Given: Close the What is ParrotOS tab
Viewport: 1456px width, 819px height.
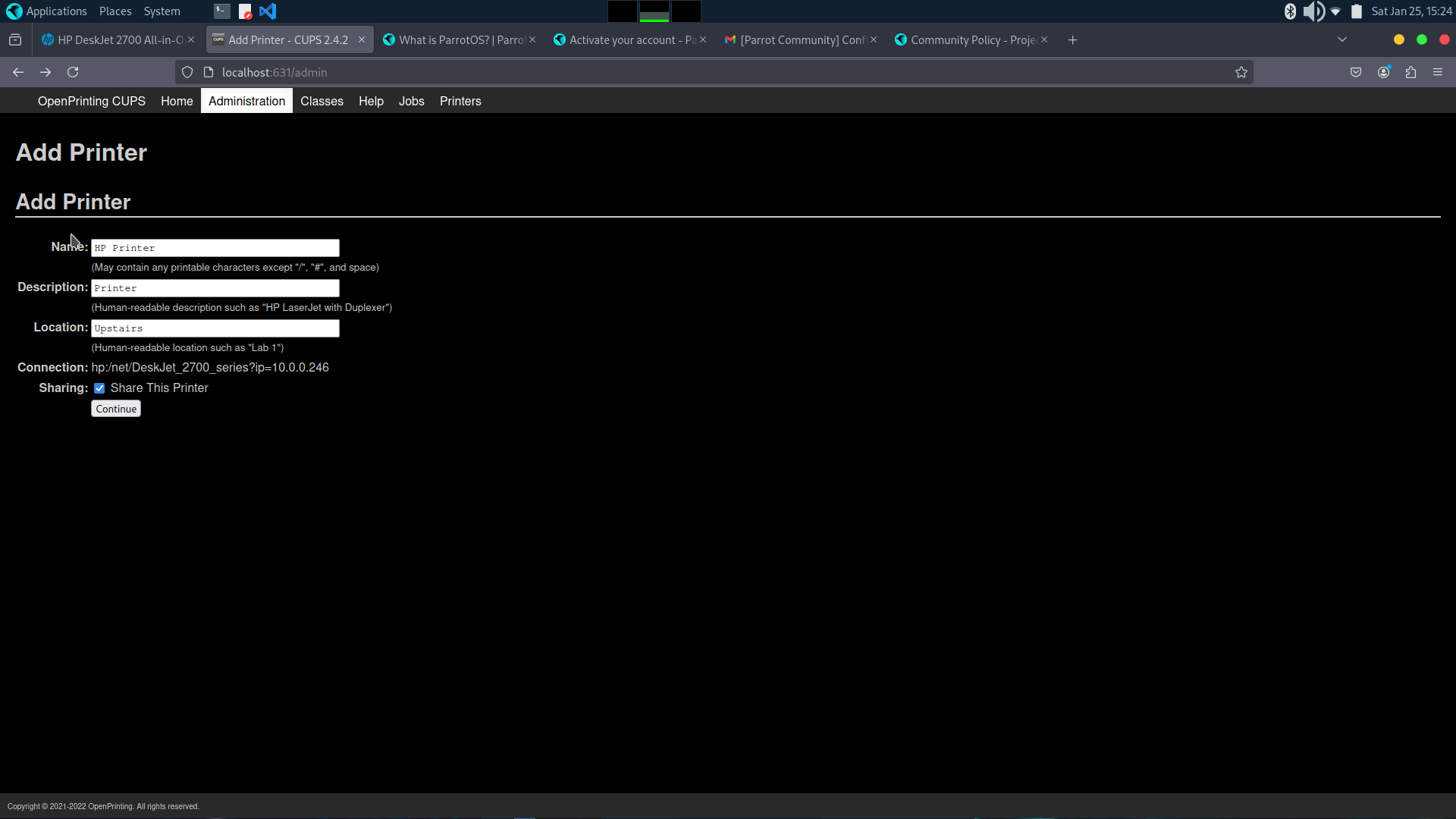Looking at the screenshot, I should point(532,40).
